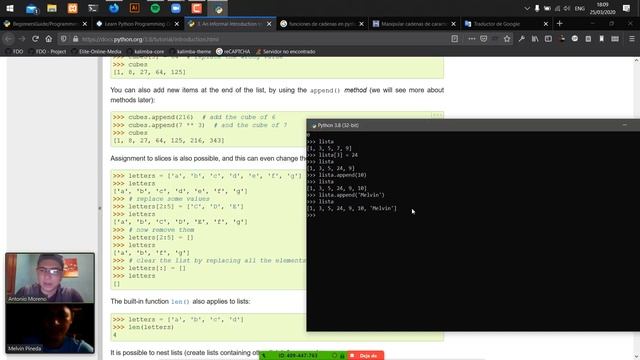Screen dimensions: 640x360
Task: Open the FDO - Project bookmark
Action: point(47,52)
